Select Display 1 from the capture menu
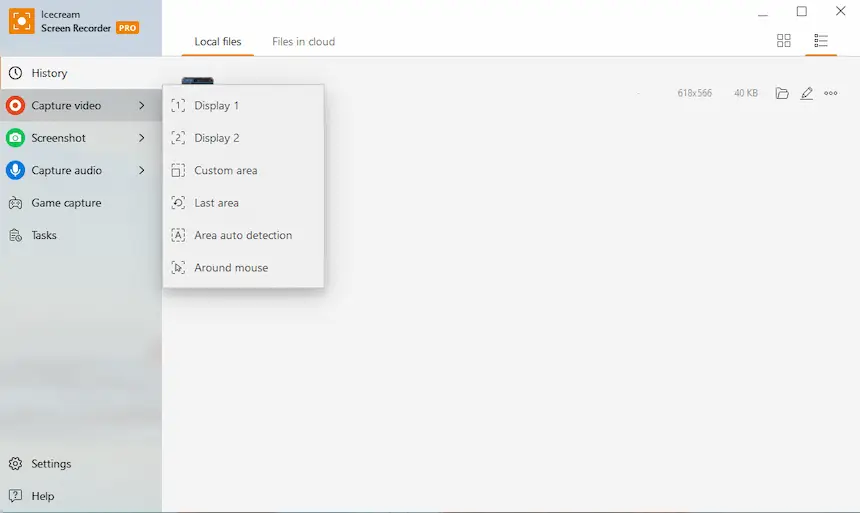Screen dimensions: 860x513 pos(244,105)
